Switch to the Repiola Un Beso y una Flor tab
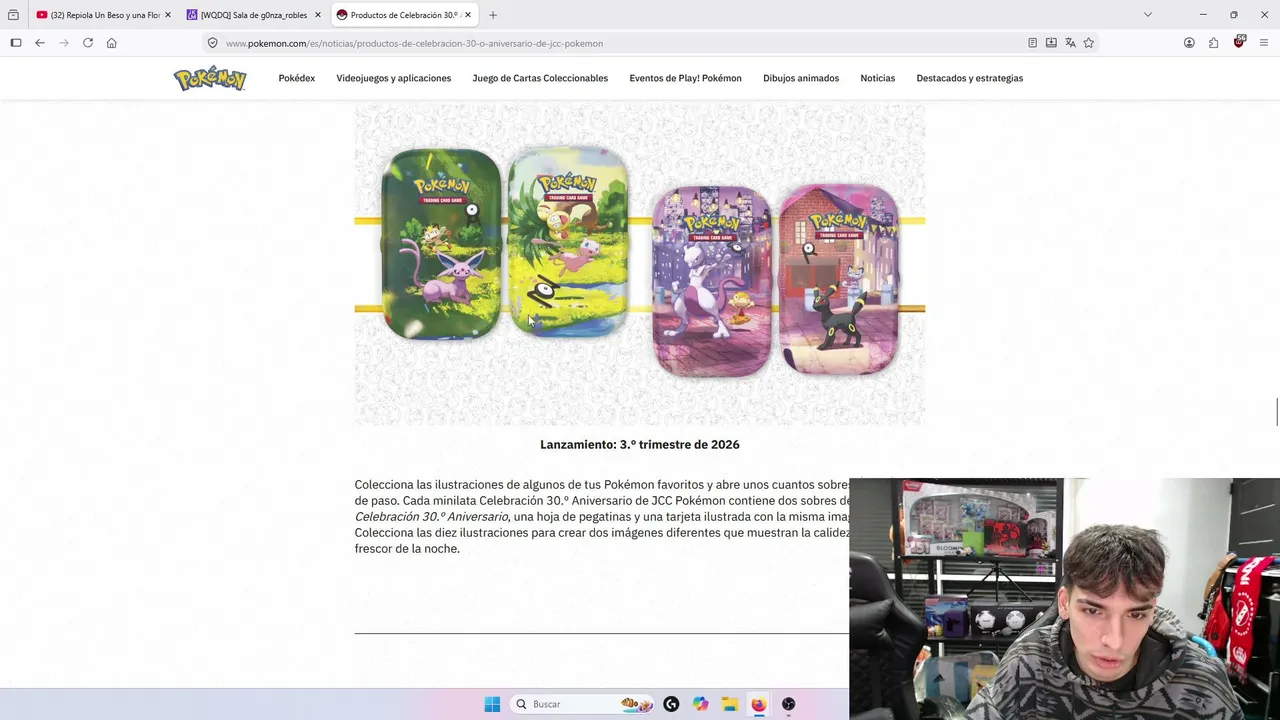This screenshot has width=1280, height=720. [x=103, y=15]
